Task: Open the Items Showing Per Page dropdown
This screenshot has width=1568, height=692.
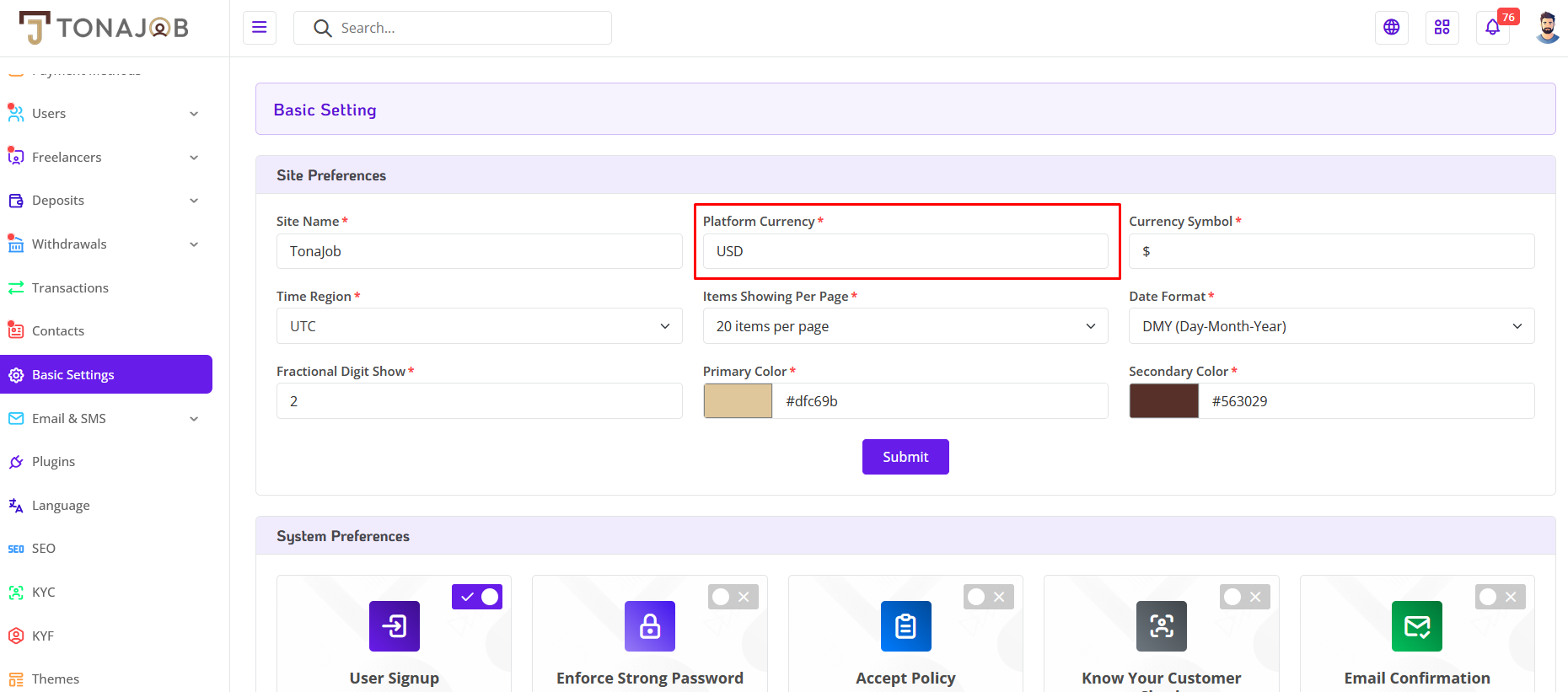Action: pyautogui.click(x=905, y=326)
